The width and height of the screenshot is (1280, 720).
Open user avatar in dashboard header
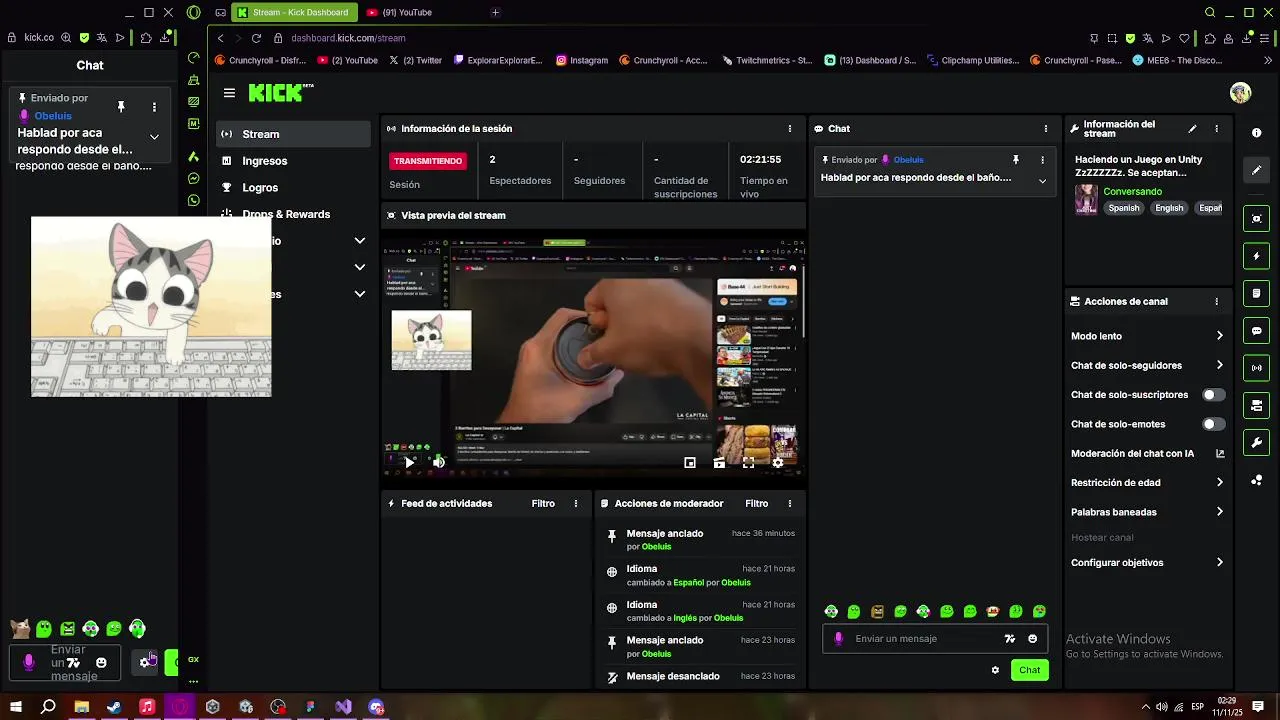point(1241,93)
